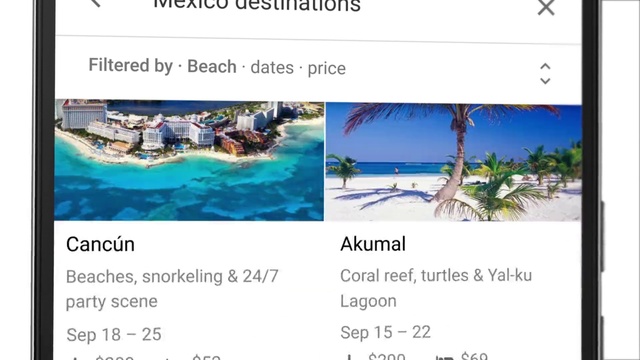
Task: Open the Akumal palm beach photo
Action: [x=453, y=162]
